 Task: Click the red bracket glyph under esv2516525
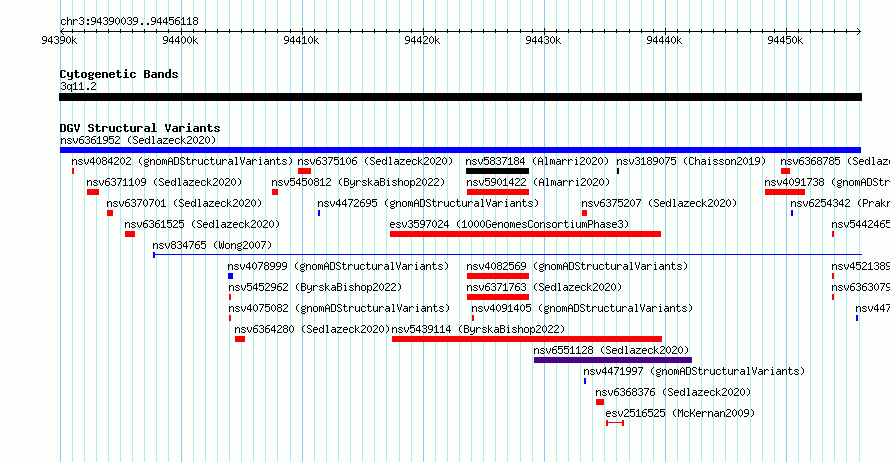615,423
